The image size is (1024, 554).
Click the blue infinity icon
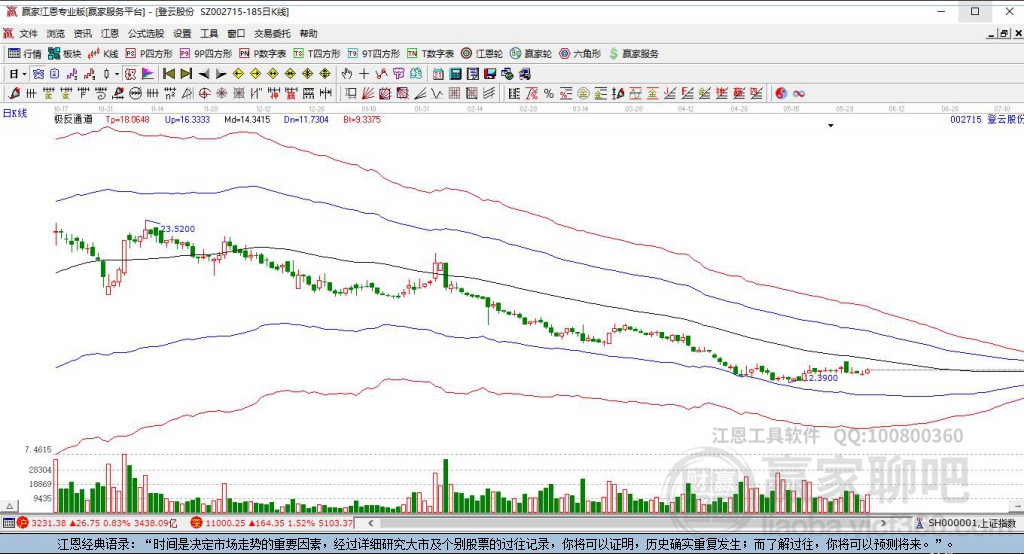(799, 93)
